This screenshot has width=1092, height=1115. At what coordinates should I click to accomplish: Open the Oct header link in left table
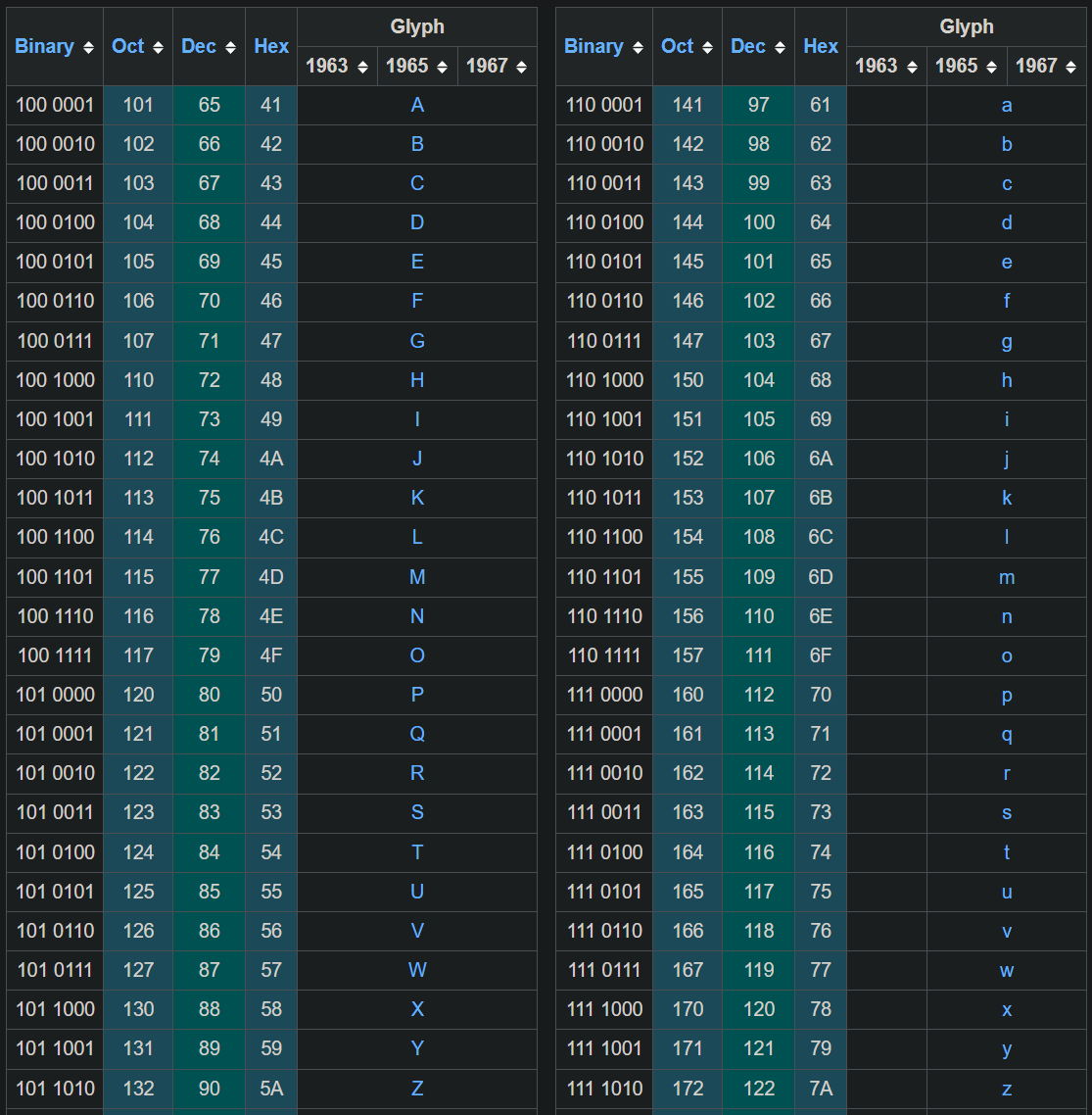[128, 46]
